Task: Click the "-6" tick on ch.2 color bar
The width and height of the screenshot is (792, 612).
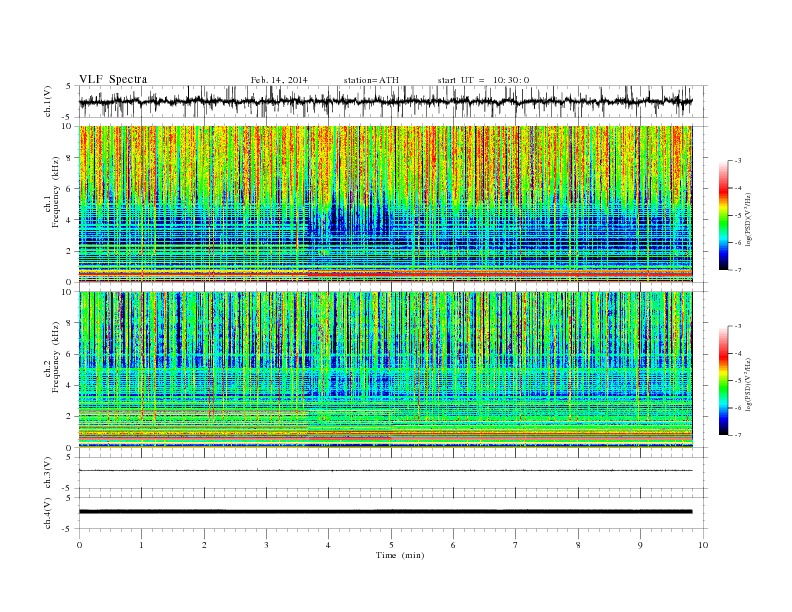Action: click(738, 408)
